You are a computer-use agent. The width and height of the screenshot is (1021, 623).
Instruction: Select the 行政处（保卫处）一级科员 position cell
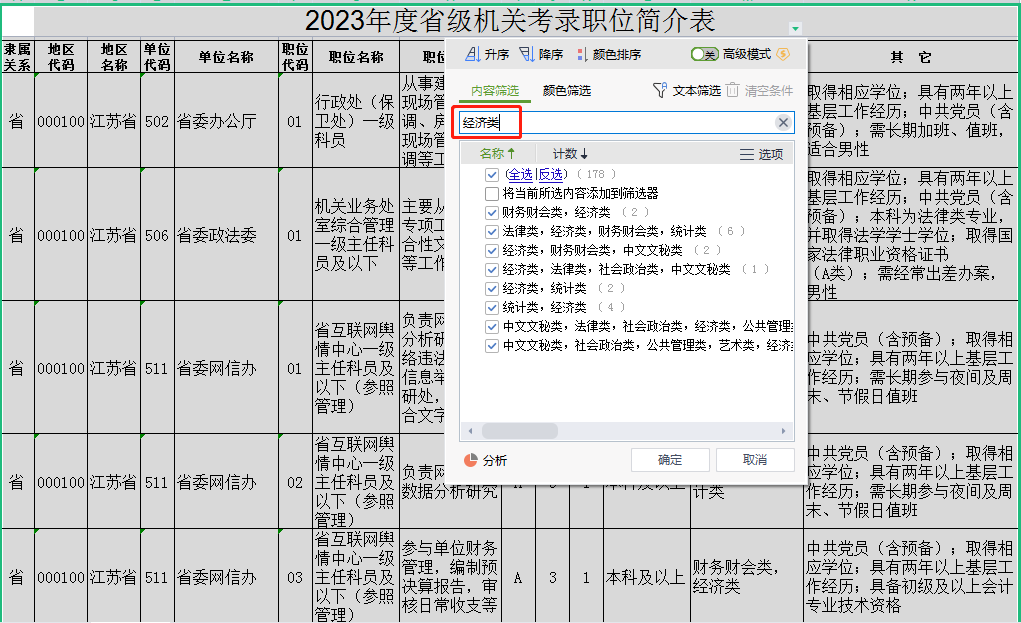point(356,121)
